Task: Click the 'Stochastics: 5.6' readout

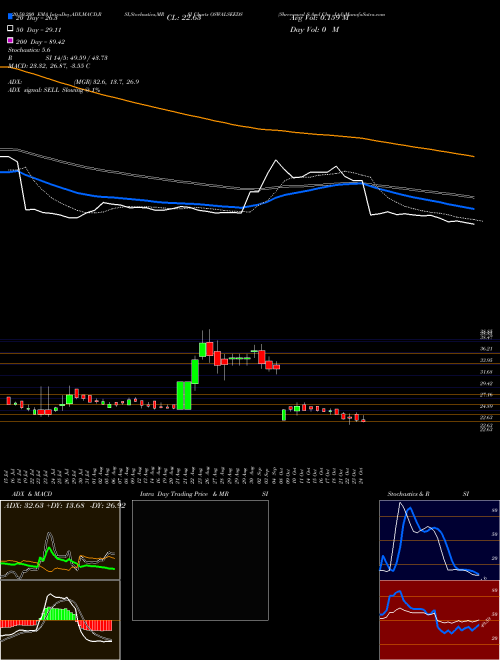Action: click(x=29, y=50)
